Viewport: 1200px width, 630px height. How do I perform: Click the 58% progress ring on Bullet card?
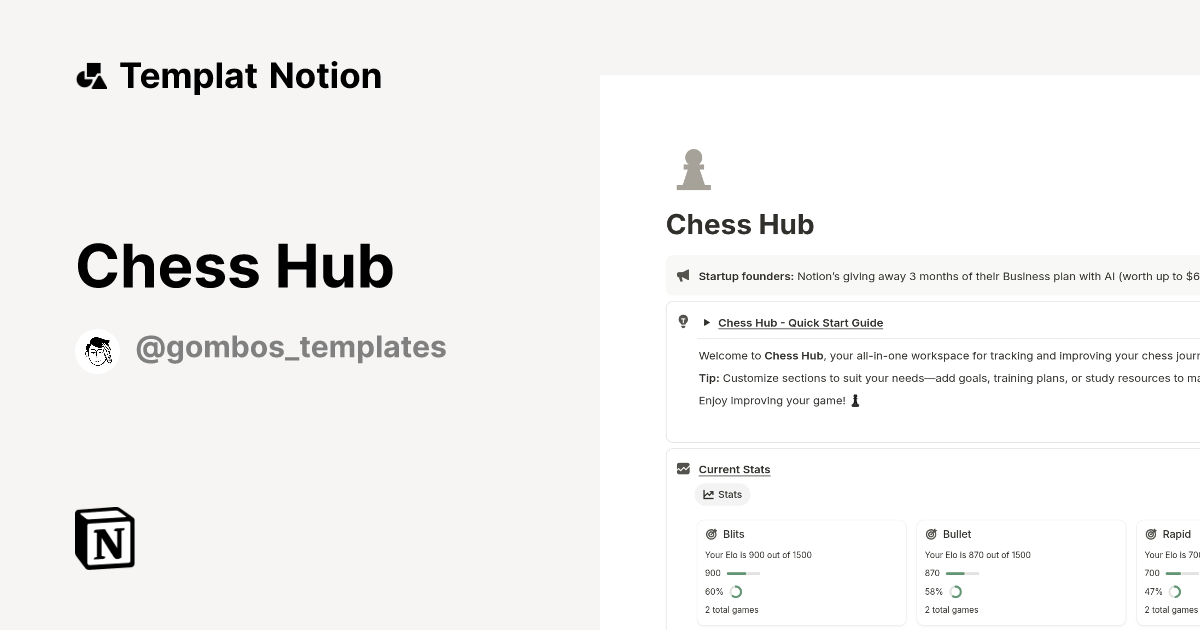coord(955,591)
